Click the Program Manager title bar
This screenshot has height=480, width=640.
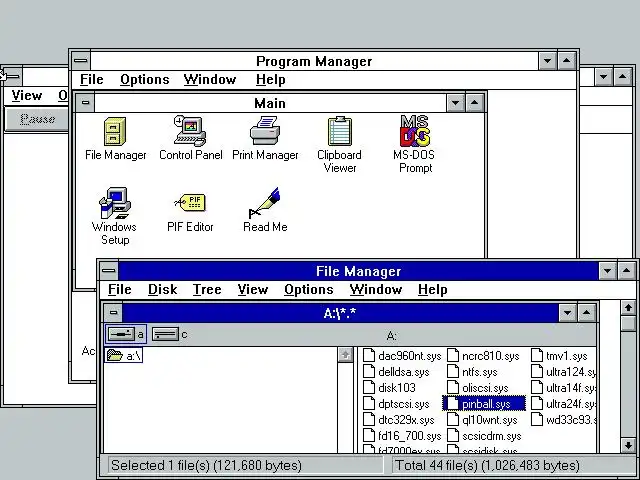pos(314,61)
